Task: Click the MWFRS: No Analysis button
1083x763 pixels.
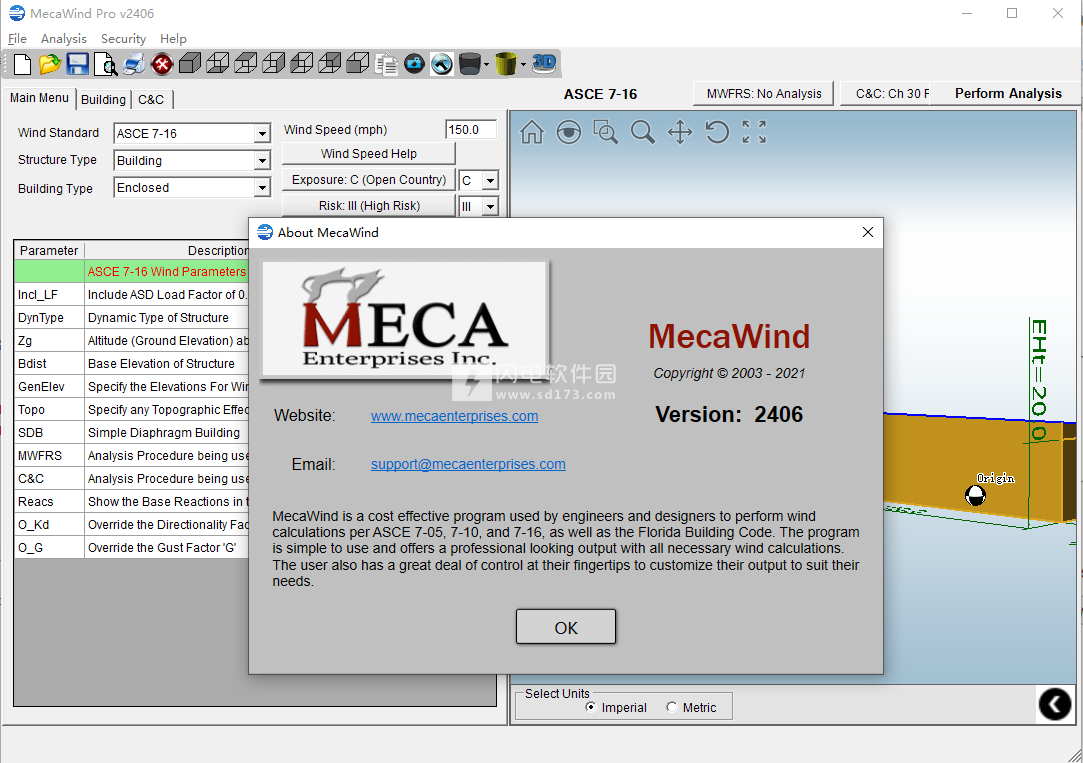Action: (x=764, y=94)
